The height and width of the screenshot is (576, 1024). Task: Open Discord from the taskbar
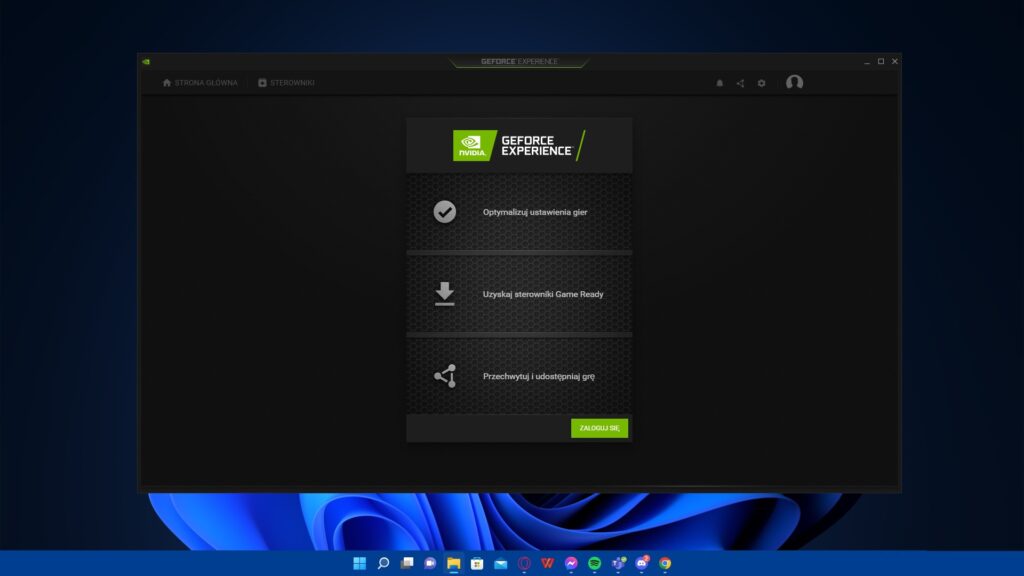point(642,563)
